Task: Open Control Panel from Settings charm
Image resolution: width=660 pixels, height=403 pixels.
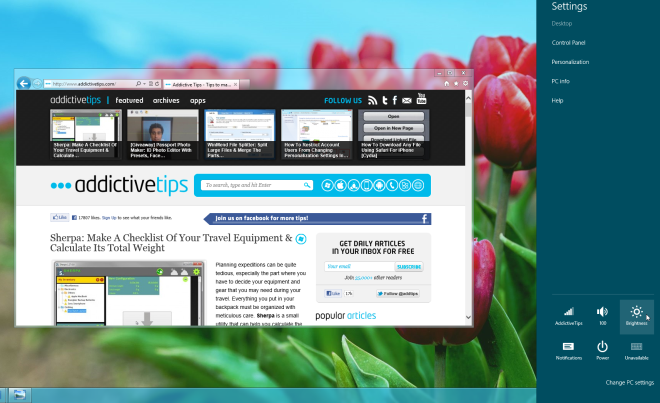Action: (x=568, y=43)
